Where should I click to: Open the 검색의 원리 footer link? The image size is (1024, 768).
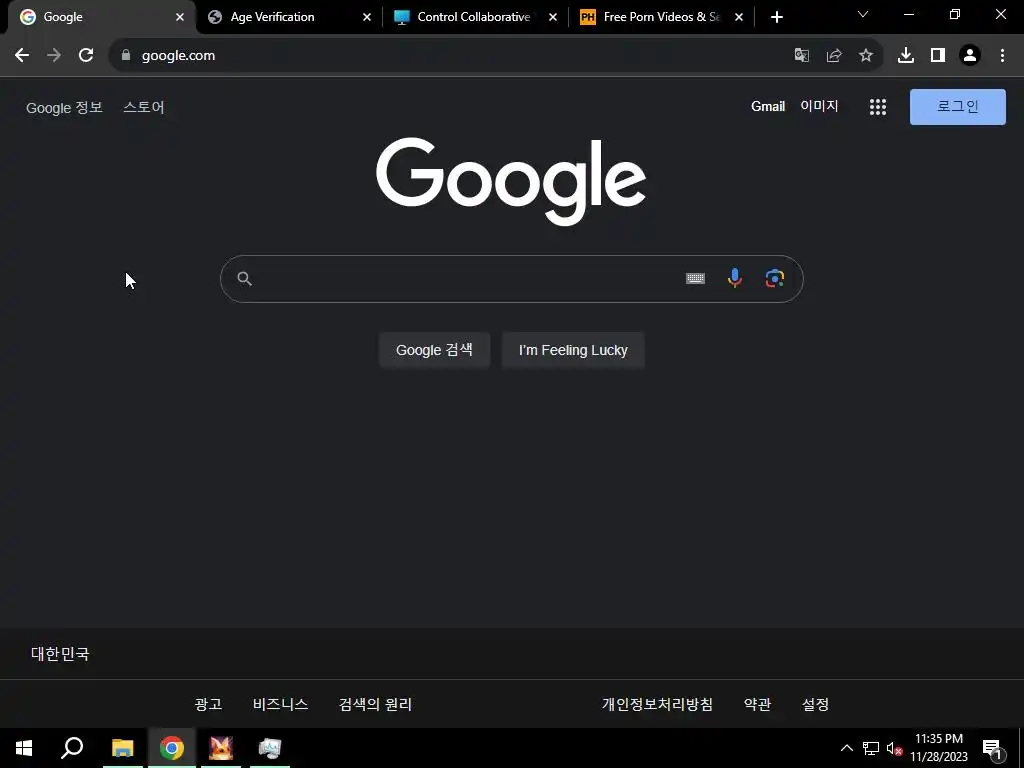coord(376,705)
